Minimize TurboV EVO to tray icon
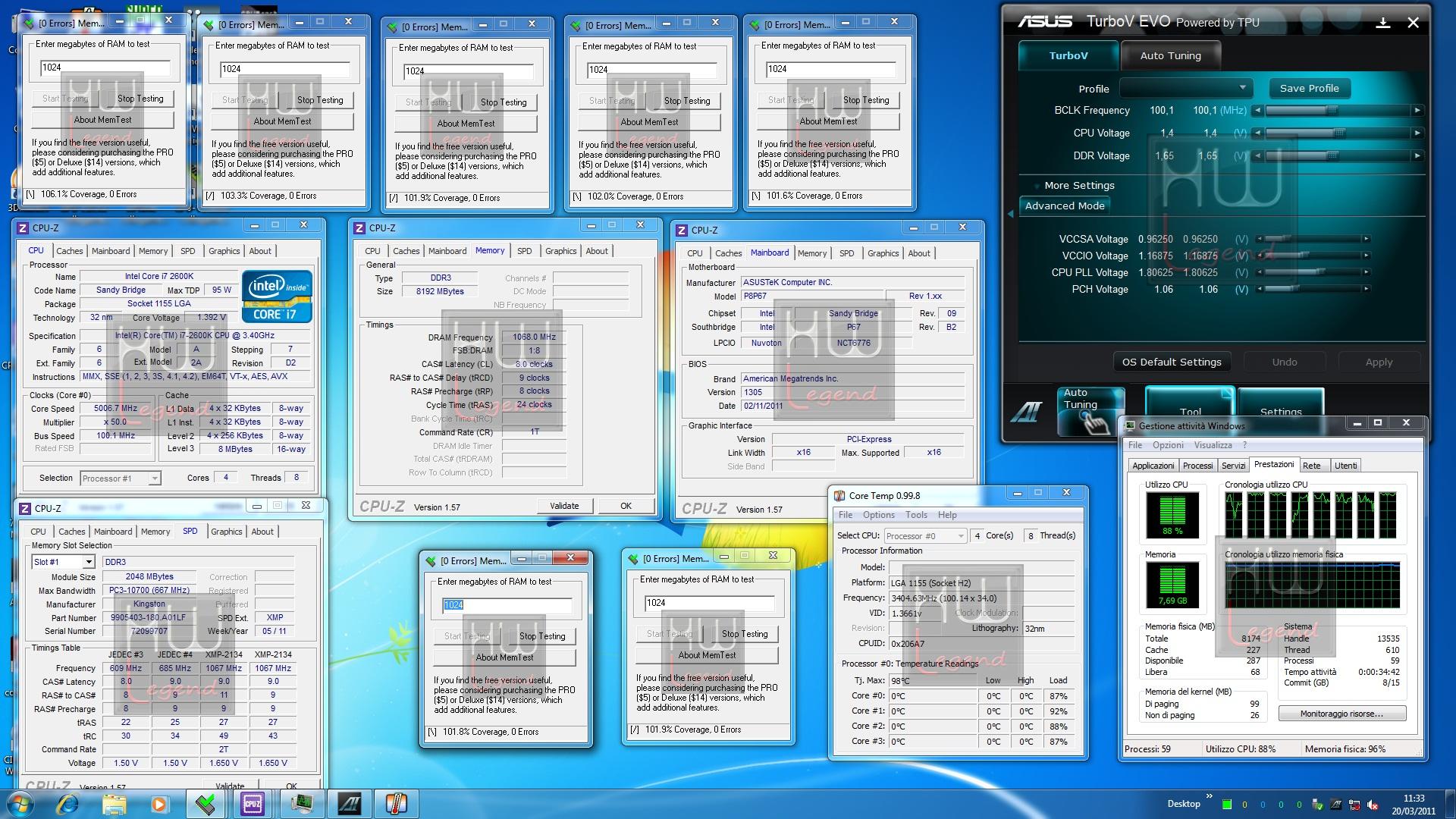This screenshot has height=819, width=1456. pyautogui.click(x=1383, y=23)
